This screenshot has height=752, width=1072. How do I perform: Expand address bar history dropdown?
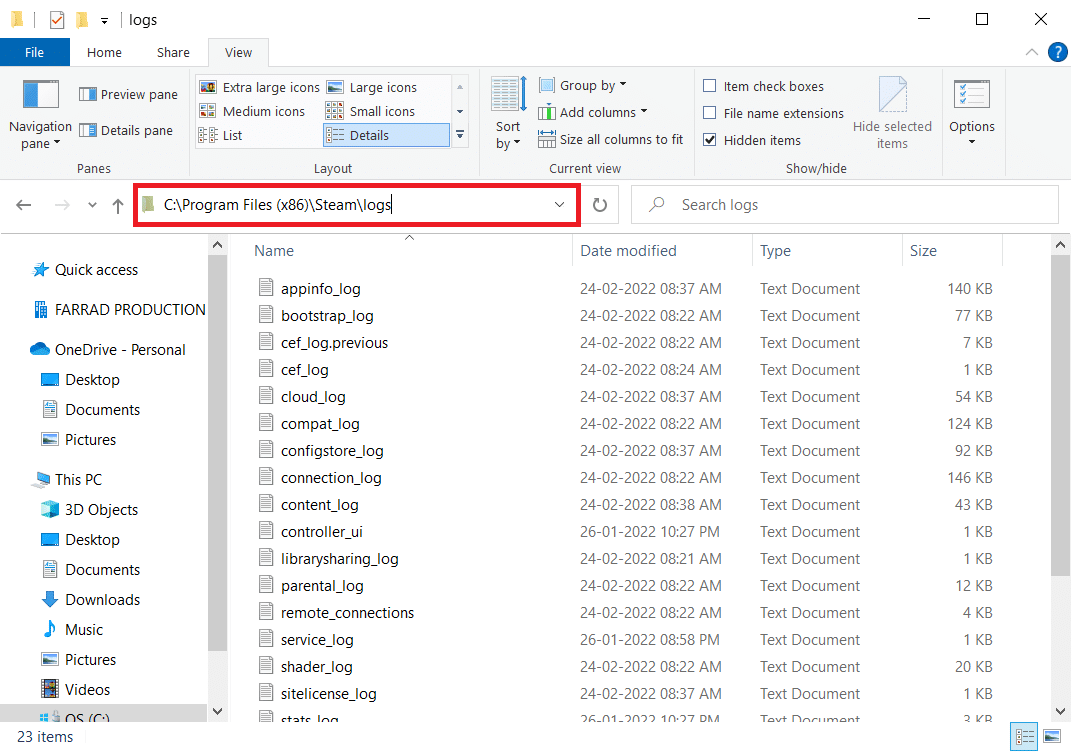[559, 205]
